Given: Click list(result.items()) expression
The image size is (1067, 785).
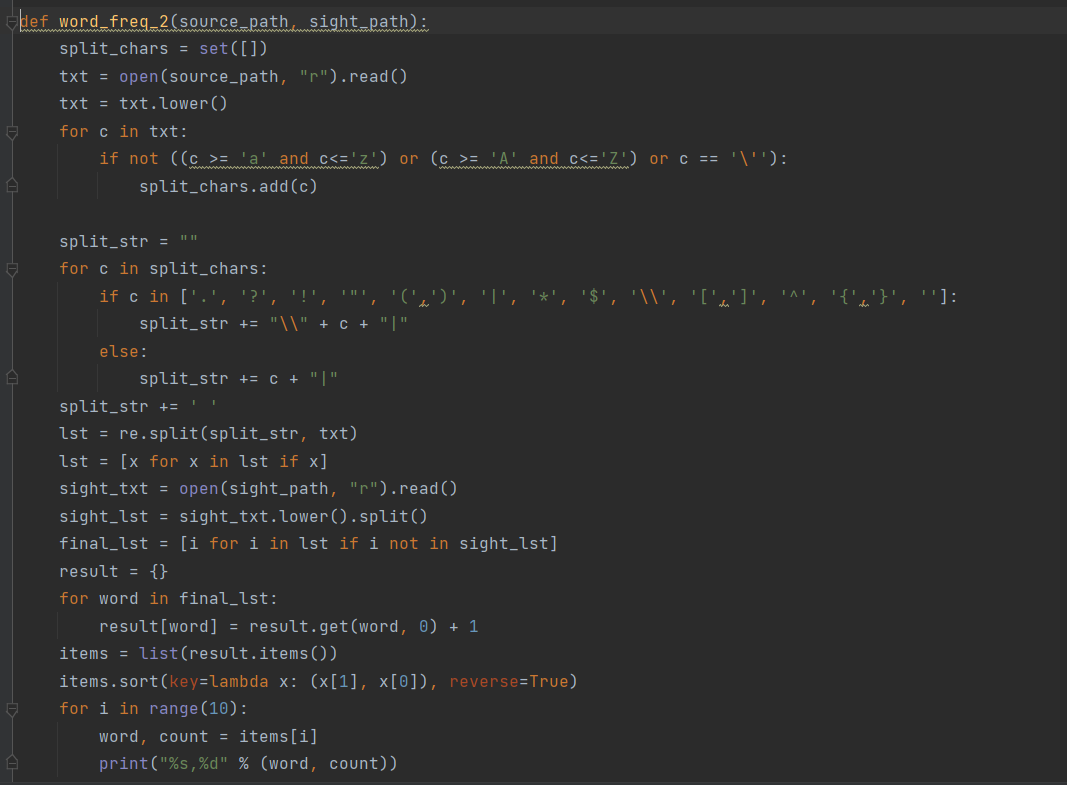Looking at the screenshot, I should [238, 654].
